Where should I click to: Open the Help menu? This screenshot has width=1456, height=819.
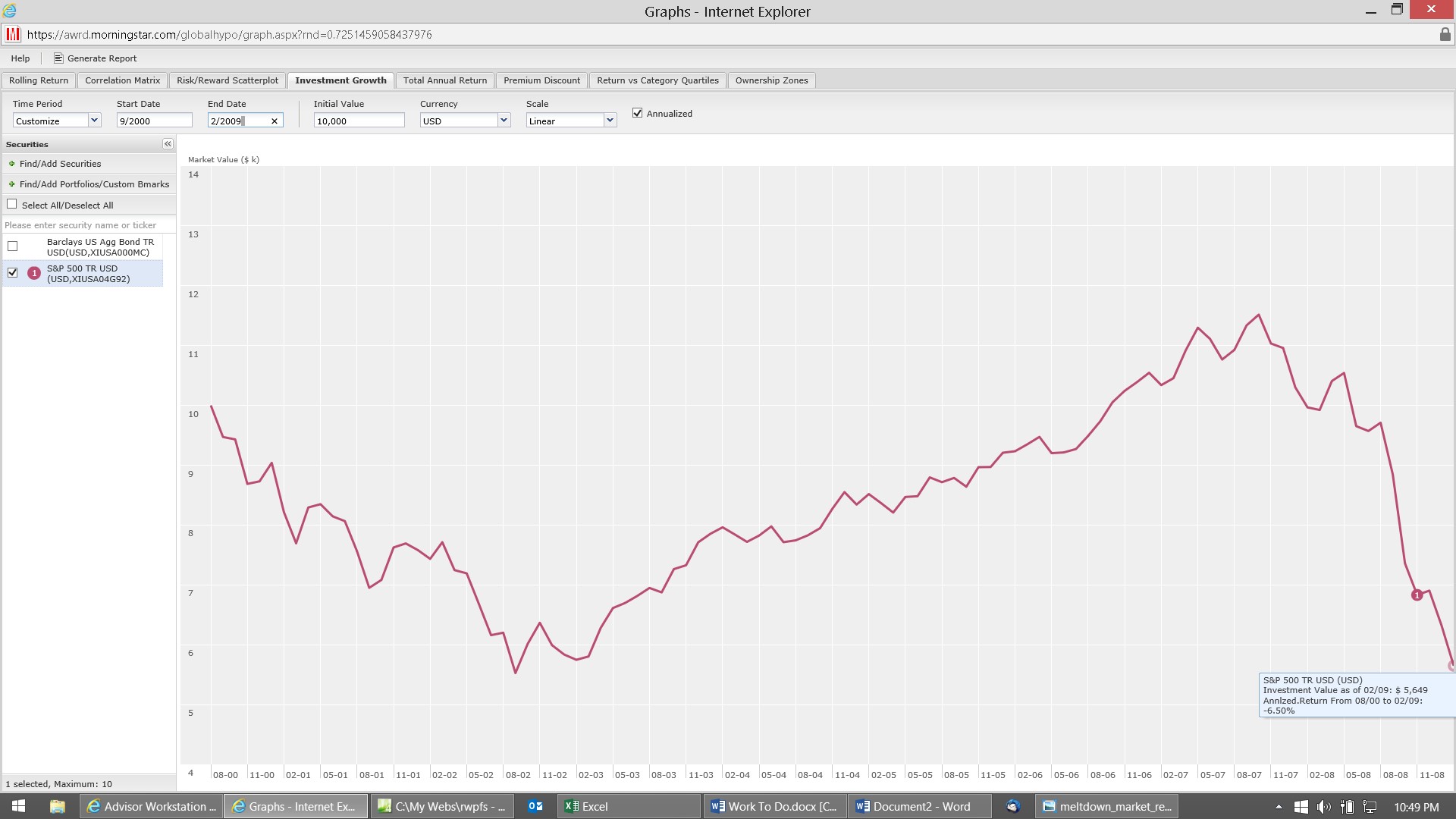[x=20, y=58]
